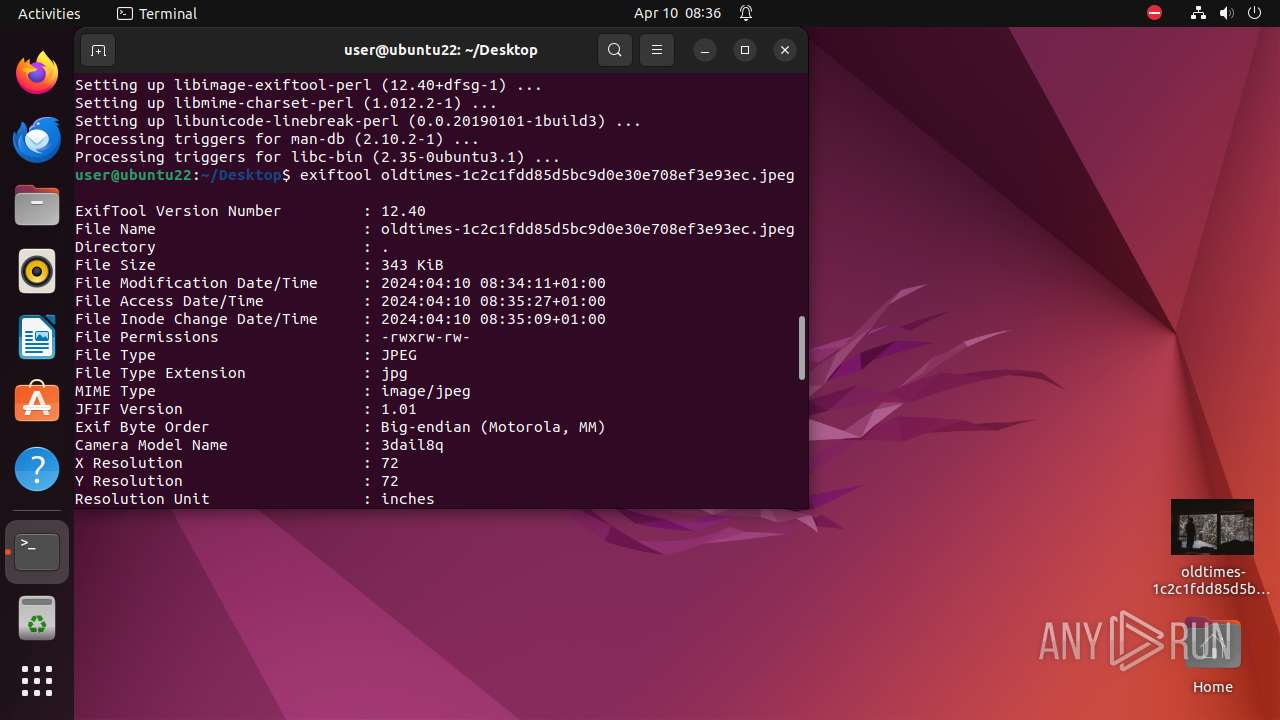Click the 'File Type' JPEG line
1280x720 pixels.
[x=245, y=355]
